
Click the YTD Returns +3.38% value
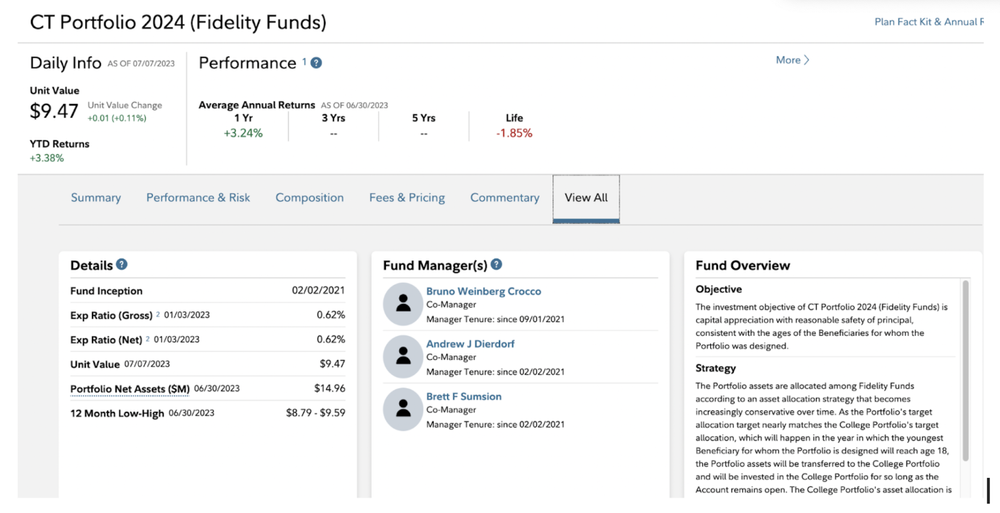point(47,158)
